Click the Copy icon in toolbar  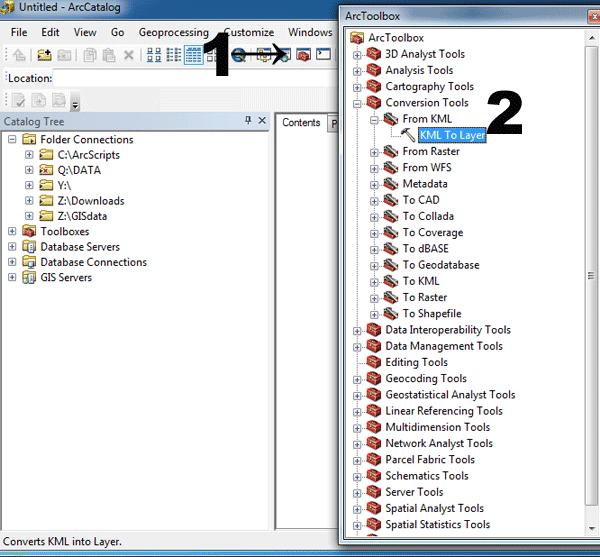pos(90,55)
